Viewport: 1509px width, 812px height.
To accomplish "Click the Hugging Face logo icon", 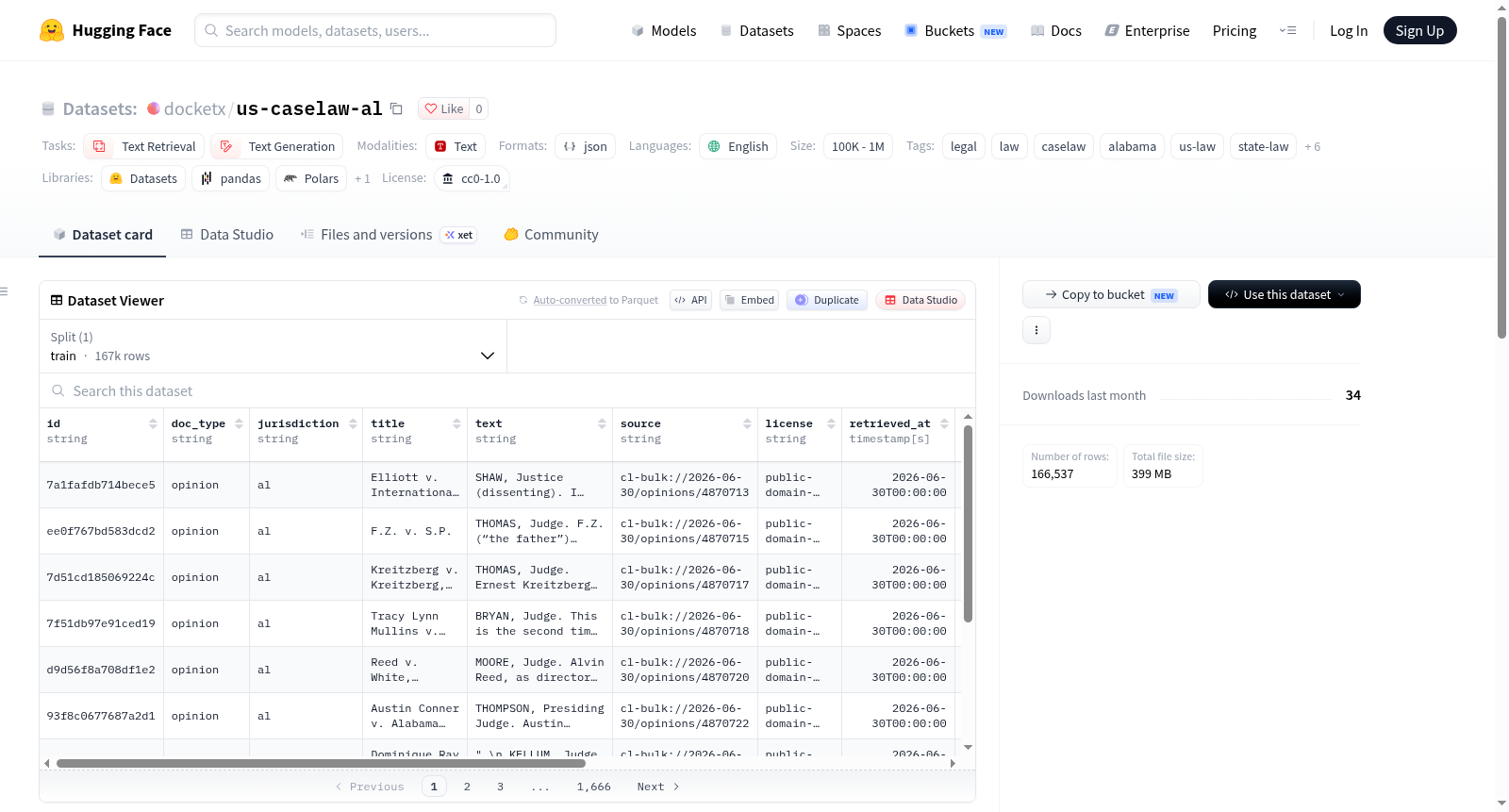I will tap(52, 30).
